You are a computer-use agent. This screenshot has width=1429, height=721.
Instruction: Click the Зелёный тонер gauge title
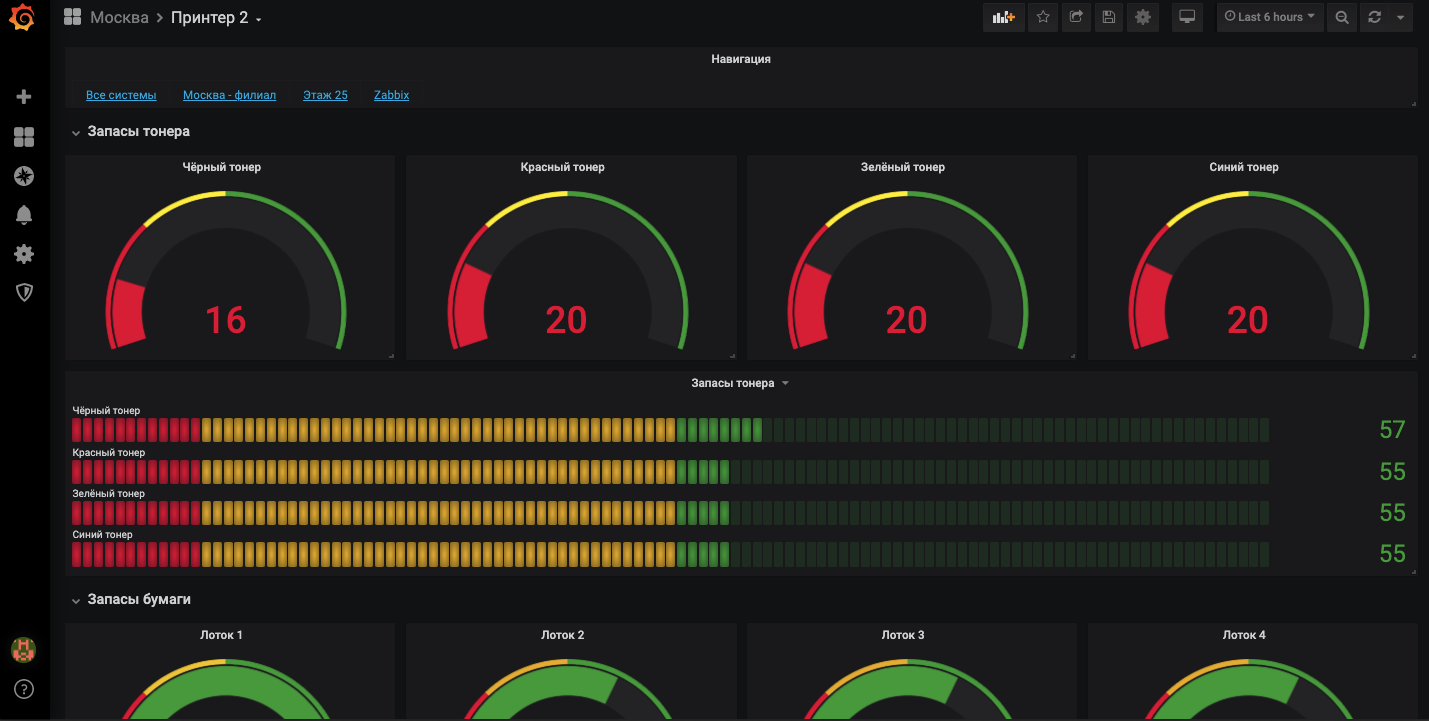click(903, 167)
